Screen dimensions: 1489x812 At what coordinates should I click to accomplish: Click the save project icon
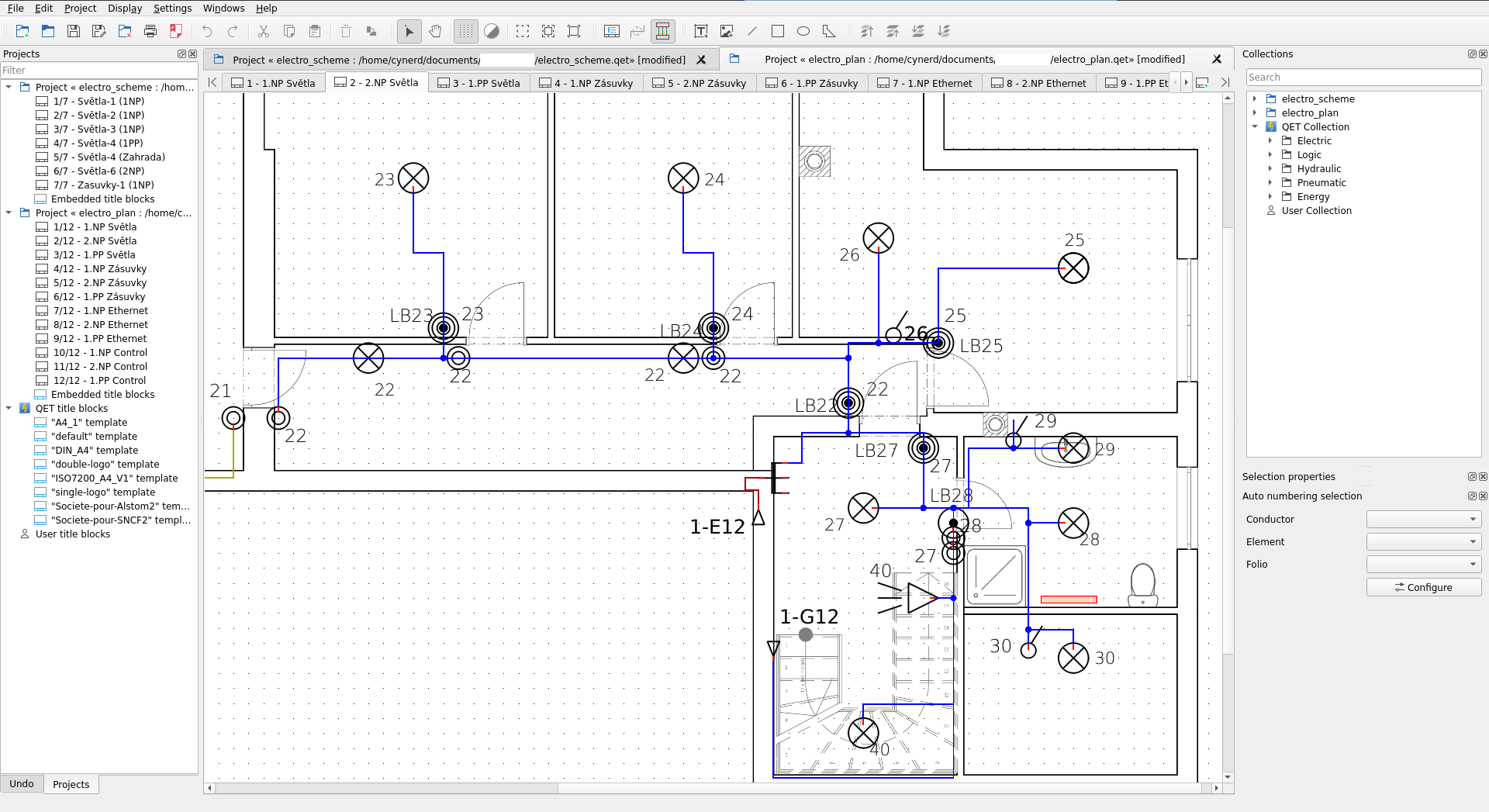pos(74,31)
